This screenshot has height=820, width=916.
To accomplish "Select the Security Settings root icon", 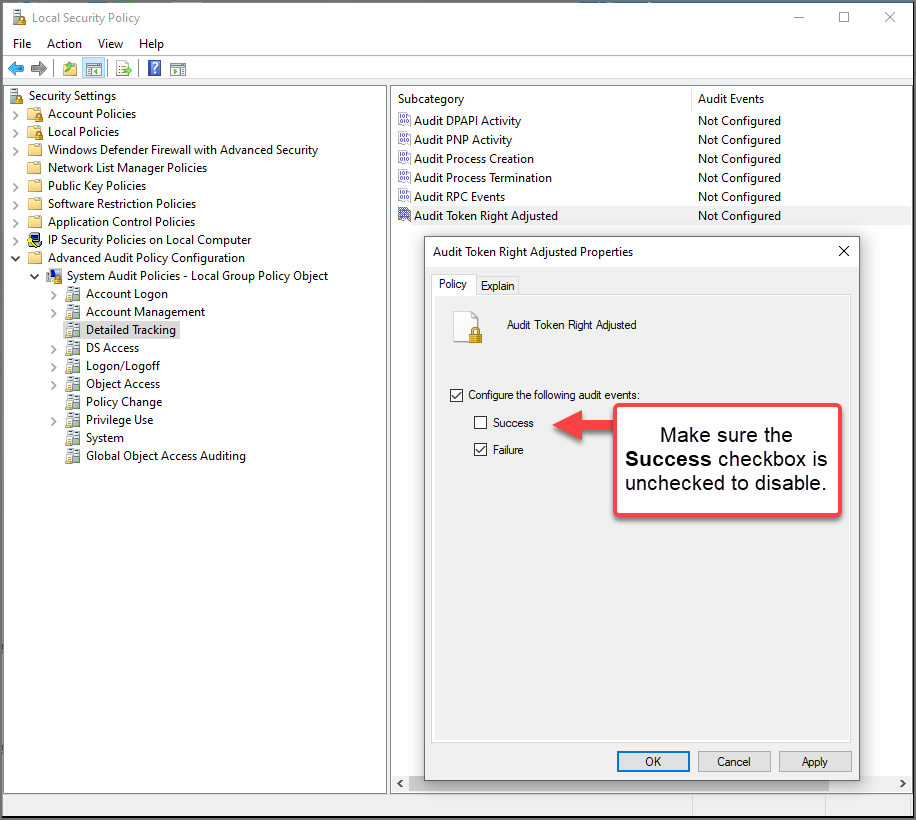I will [x=16, y=95].
